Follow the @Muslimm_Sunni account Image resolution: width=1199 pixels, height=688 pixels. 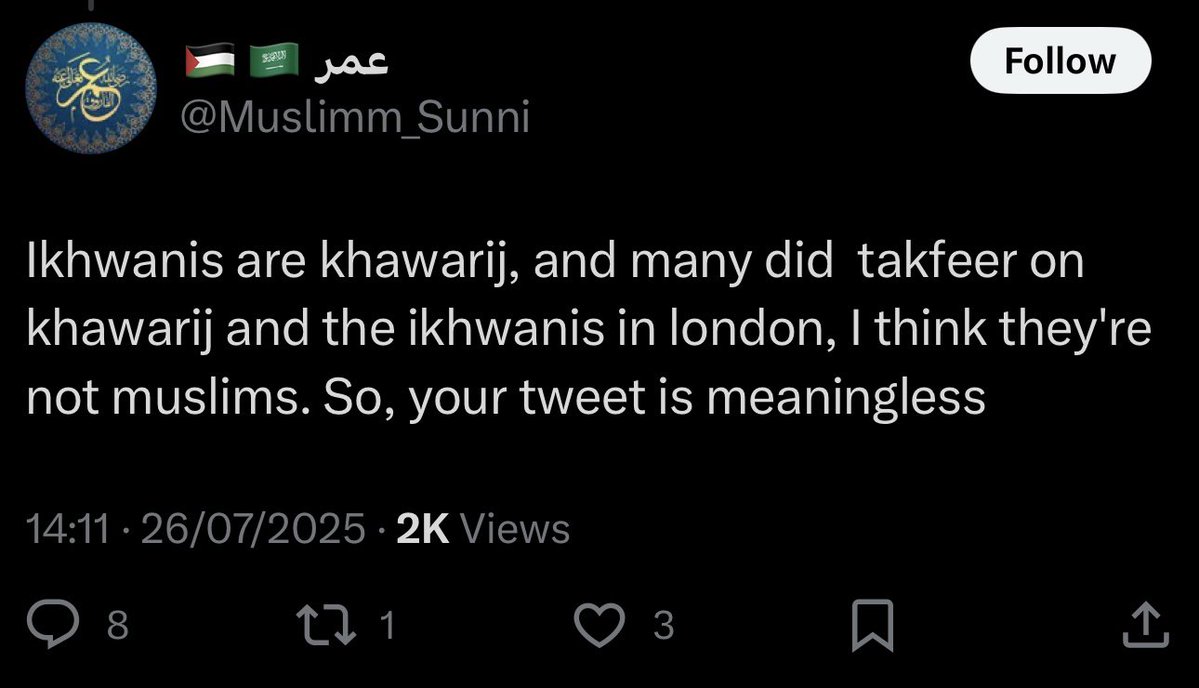[x=1060, y=60]
